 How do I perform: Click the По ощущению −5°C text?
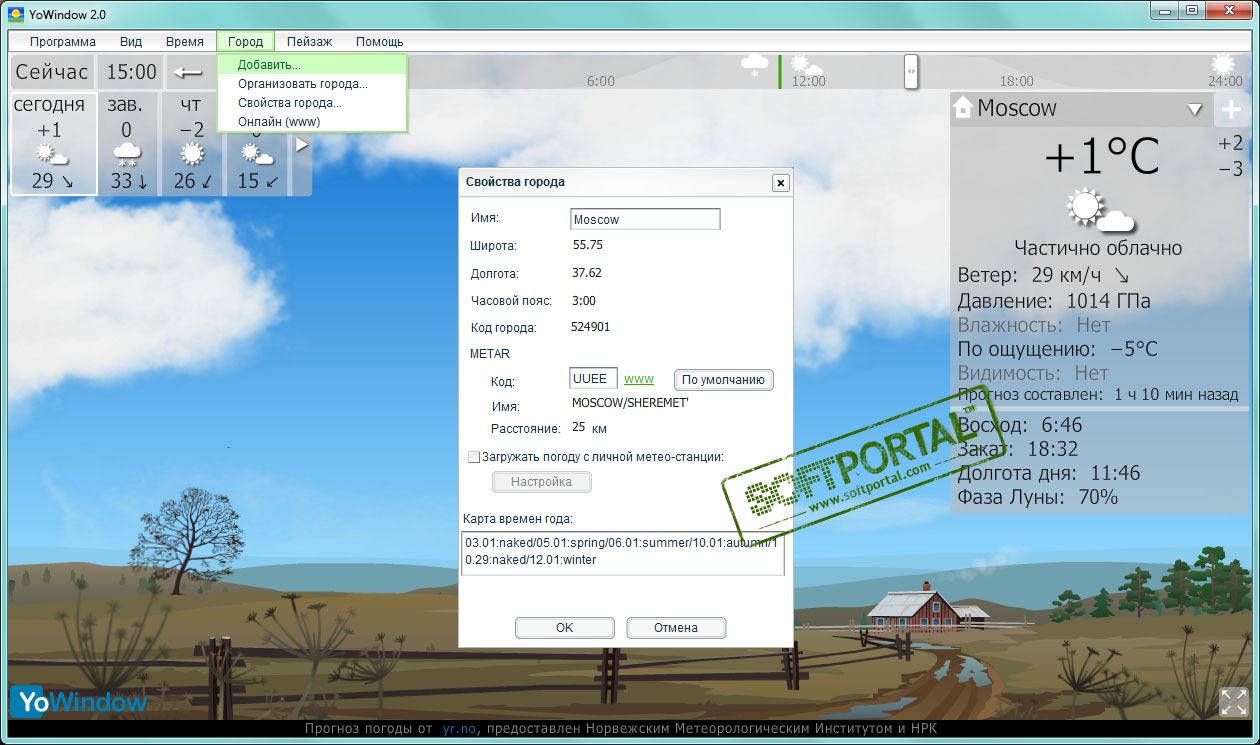click(x=1057, y=349)
